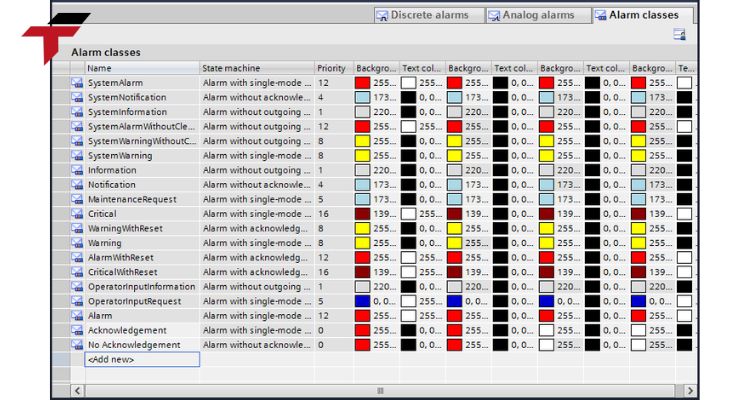Click the <Add new> input field
The height and width of the screenshot is (400, 750).
pos(142,359)
